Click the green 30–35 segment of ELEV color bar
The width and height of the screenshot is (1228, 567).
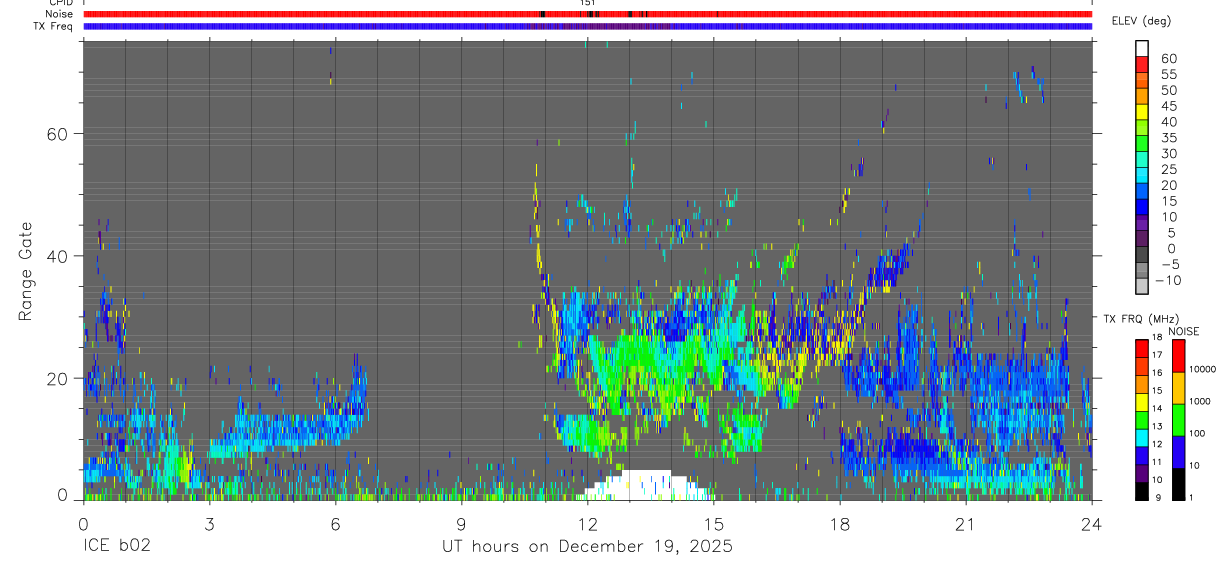[x=1142, y=144]
